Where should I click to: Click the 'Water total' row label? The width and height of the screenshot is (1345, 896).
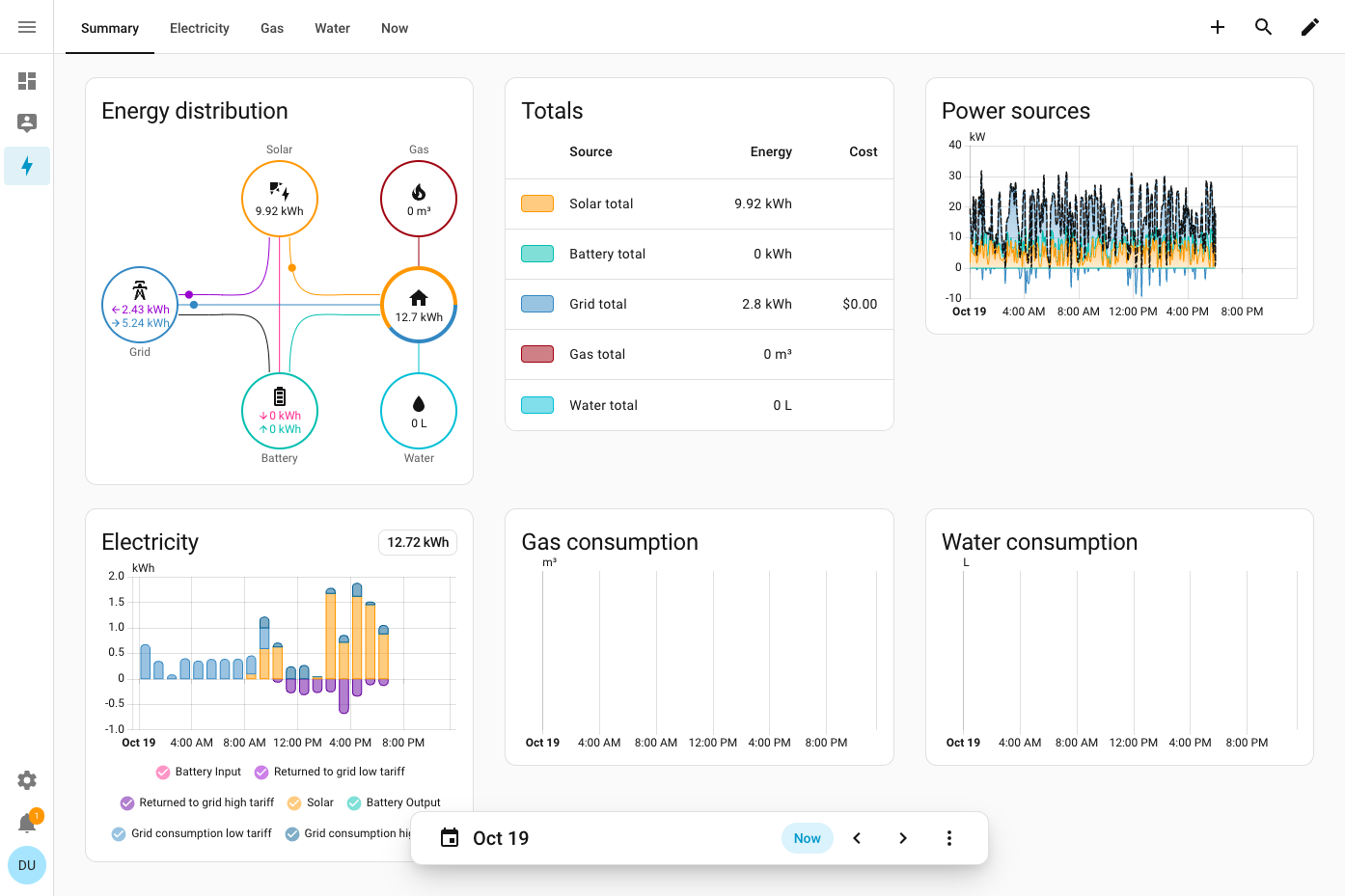pyautogui.click(x=603, y=405)
